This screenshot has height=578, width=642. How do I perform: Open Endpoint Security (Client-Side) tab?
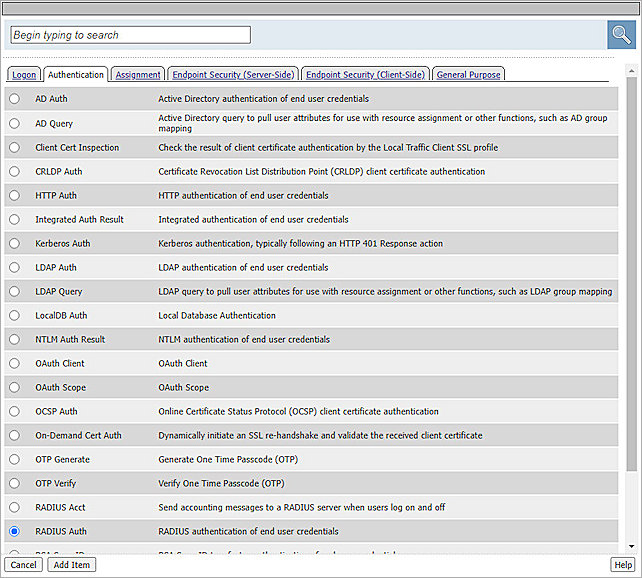pyautogui.click(x=365, y=75)
